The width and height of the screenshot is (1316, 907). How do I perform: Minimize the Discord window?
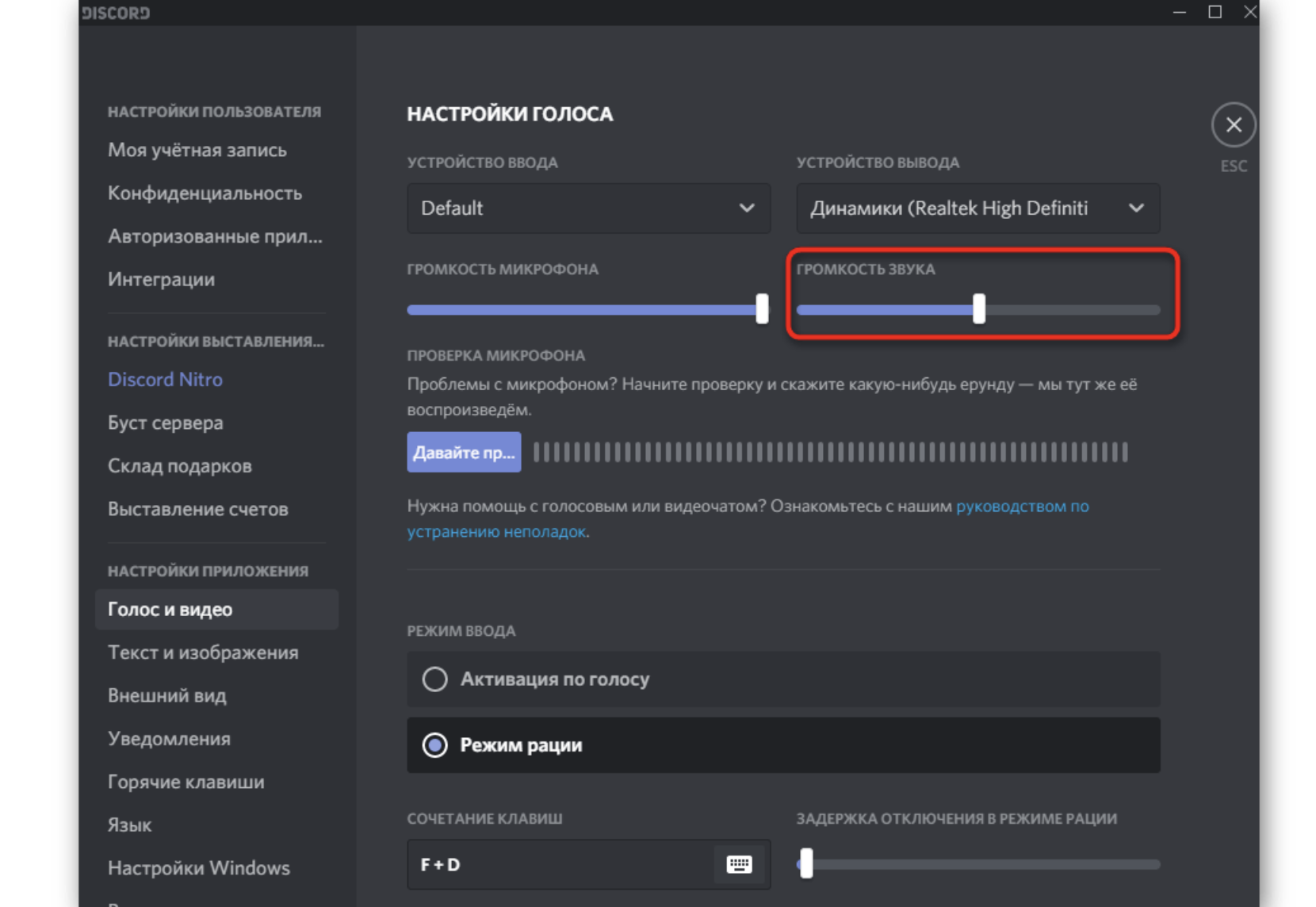pyautogui.click(x=1180, y=12)
